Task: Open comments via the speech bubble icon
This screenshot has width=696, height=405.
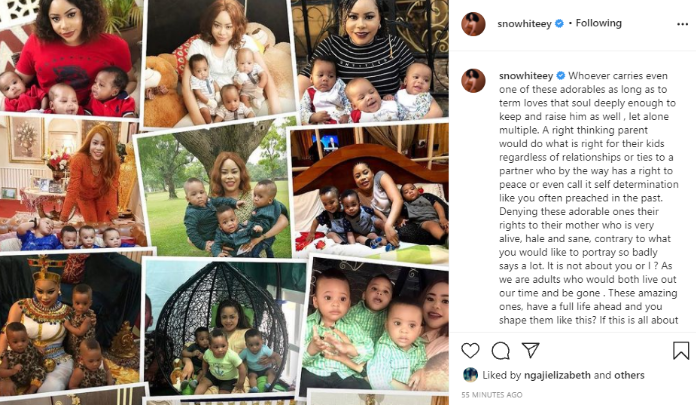Action: point(500,351)
